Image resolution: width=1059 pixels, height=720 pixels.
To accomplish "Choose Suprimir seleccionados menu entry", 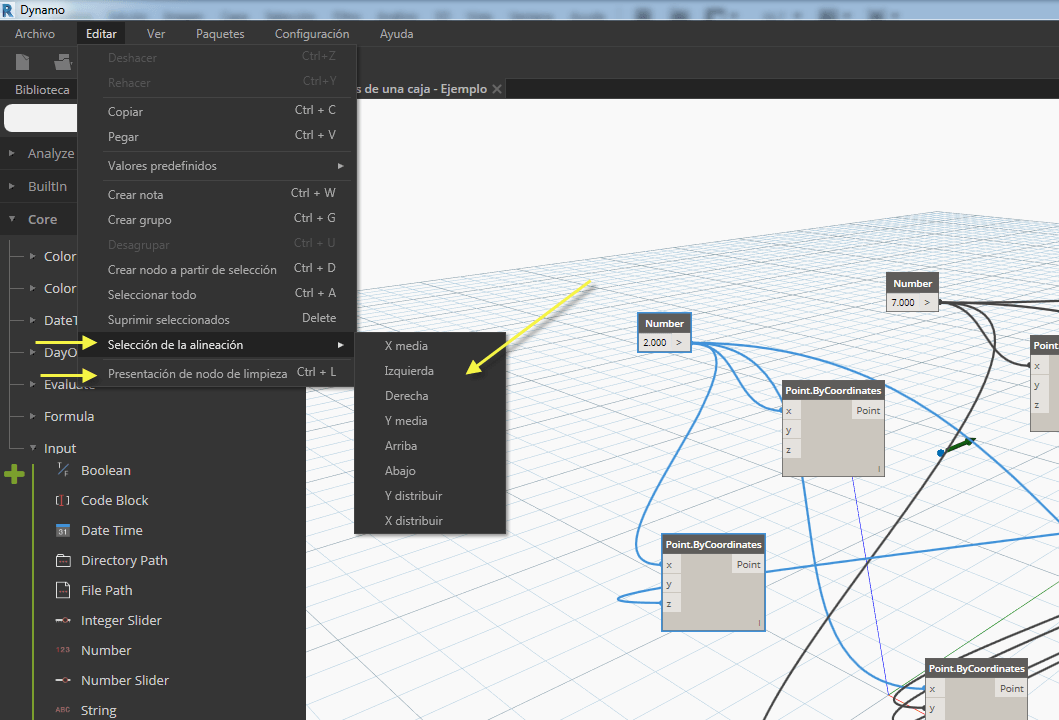I will point(217,319).
